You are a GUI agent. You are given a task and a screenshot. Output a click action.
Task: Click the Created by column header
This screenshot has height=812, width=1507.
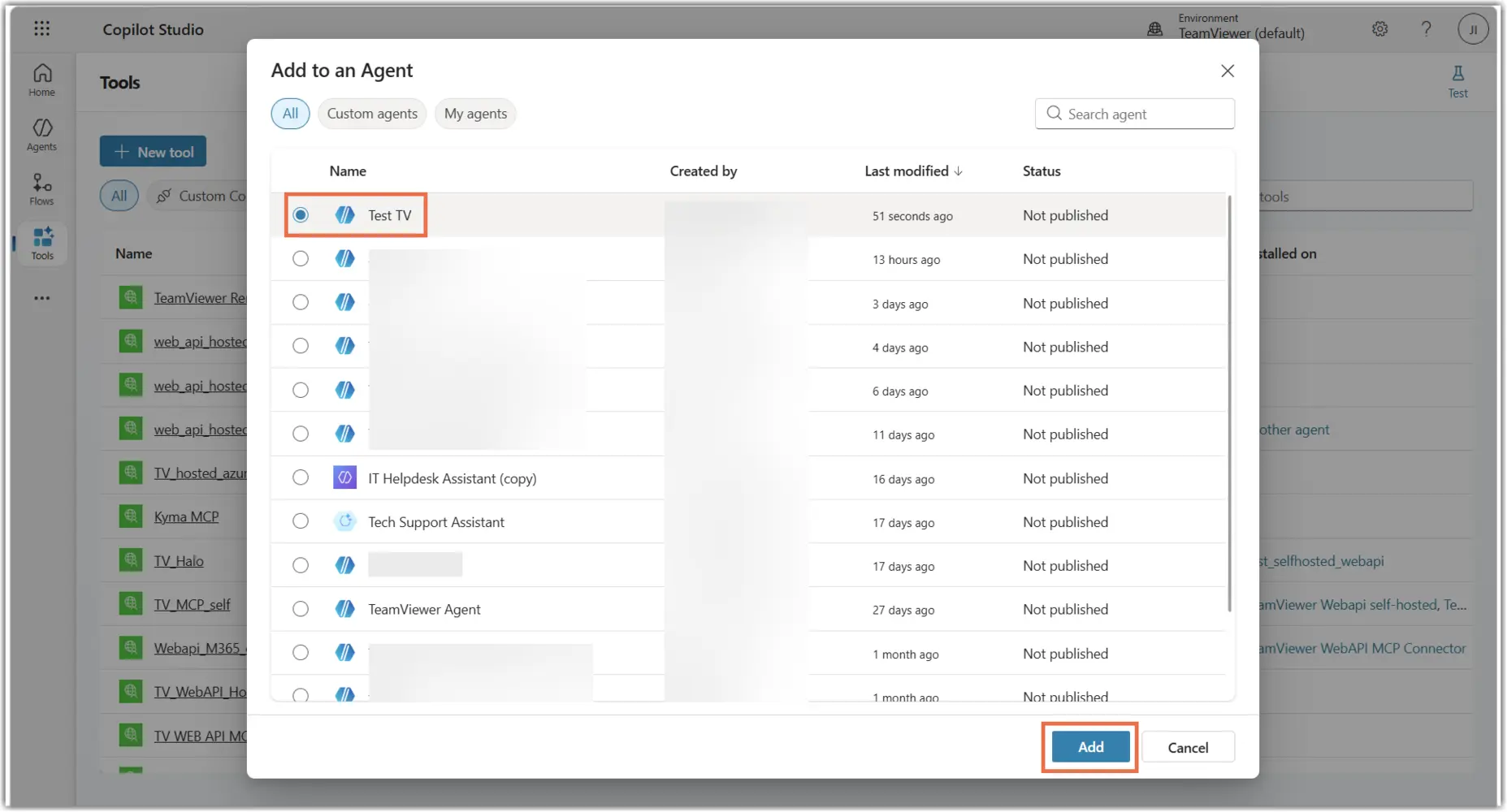704,171
